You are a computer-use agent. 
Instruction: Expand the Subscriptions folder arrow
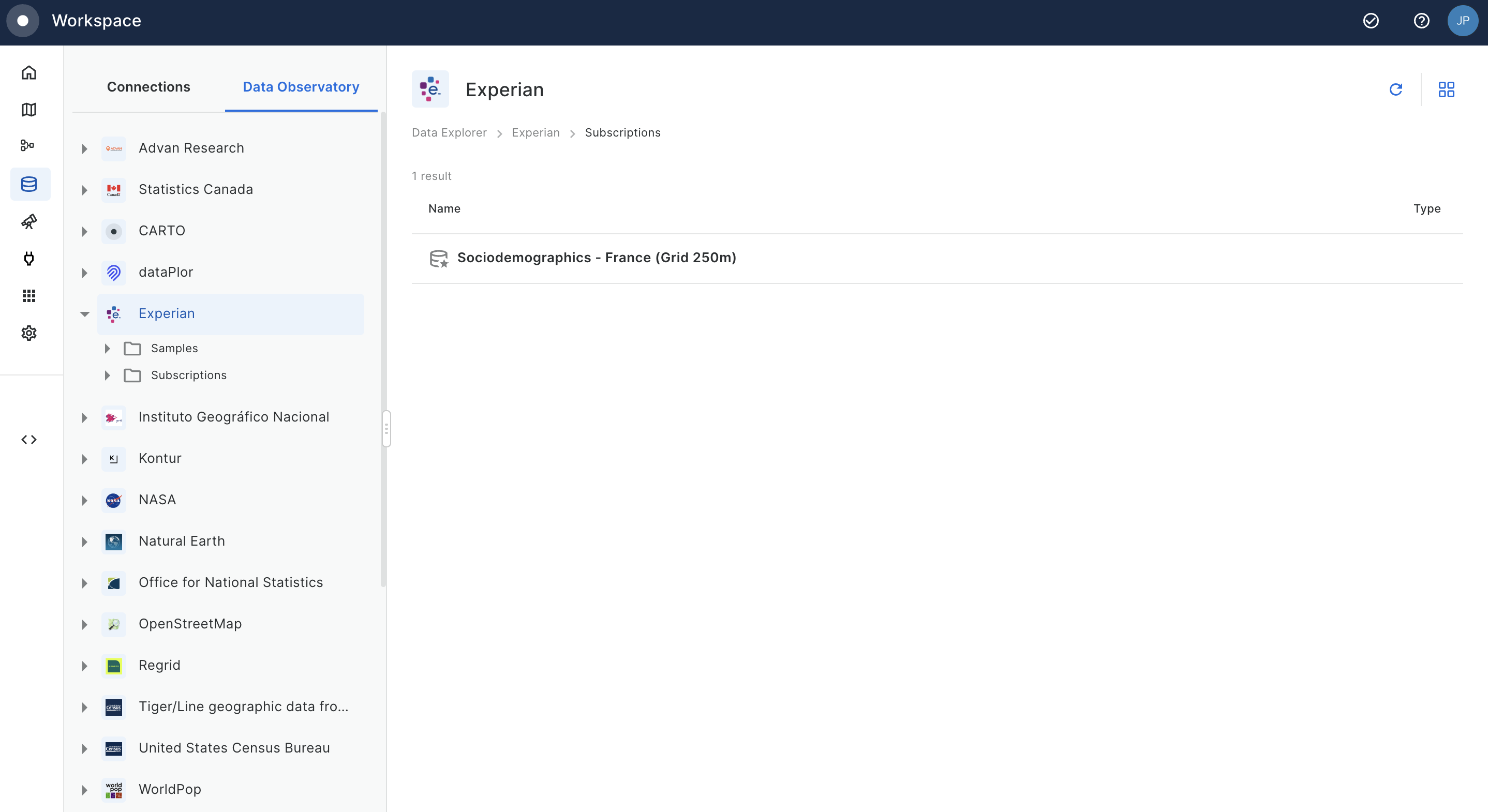click(x=108, y=375)
